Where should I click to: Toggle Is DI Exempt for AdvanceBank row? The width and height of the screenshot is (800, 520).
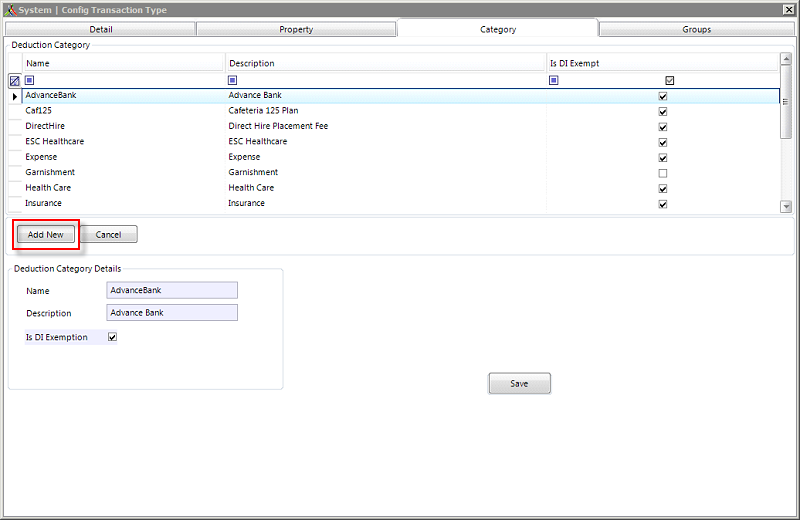[x=663, y=96]
